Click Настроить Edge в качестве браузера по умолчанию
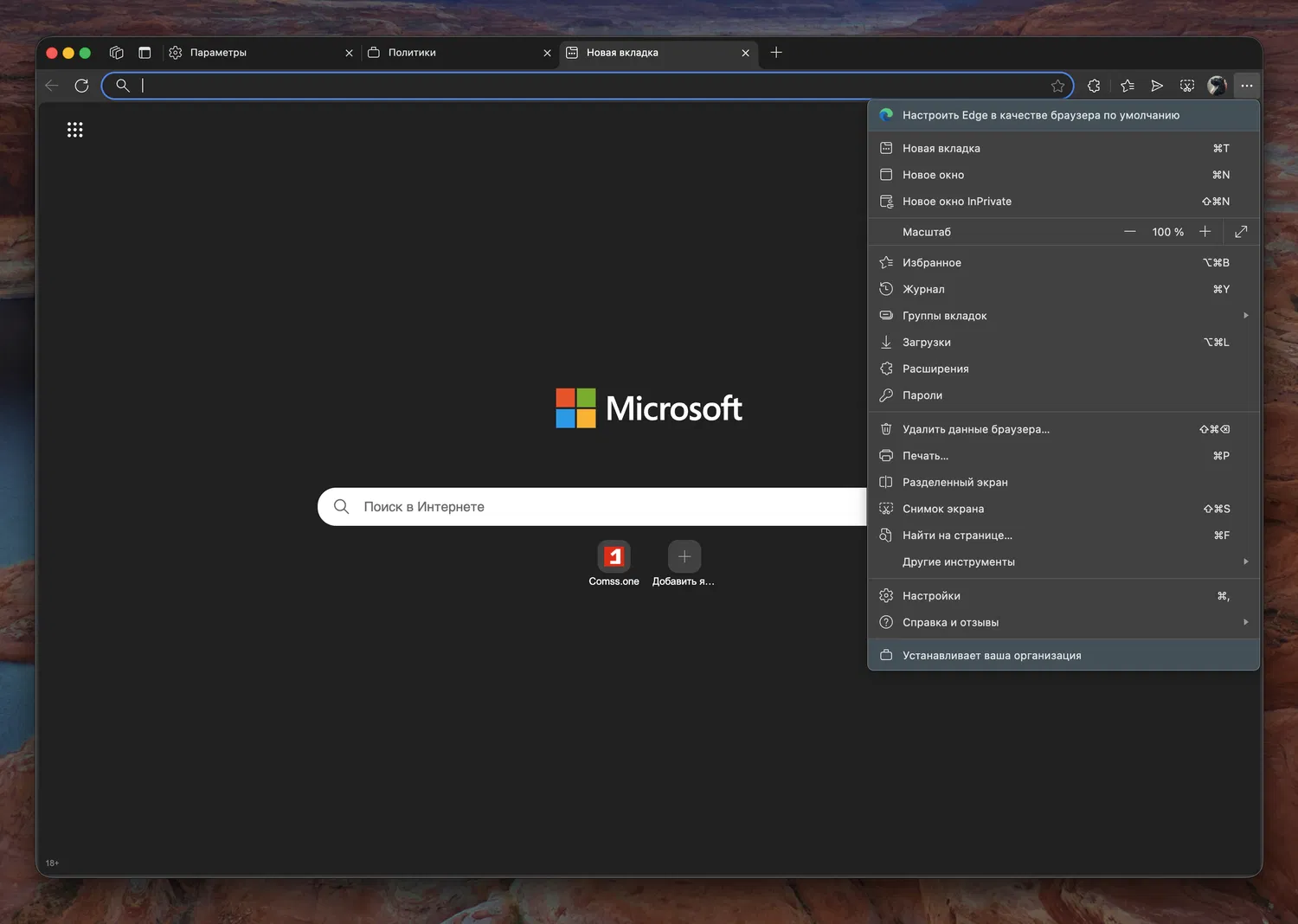Viewport: 1298px width, 924px height. click(x=1063, y=115)
